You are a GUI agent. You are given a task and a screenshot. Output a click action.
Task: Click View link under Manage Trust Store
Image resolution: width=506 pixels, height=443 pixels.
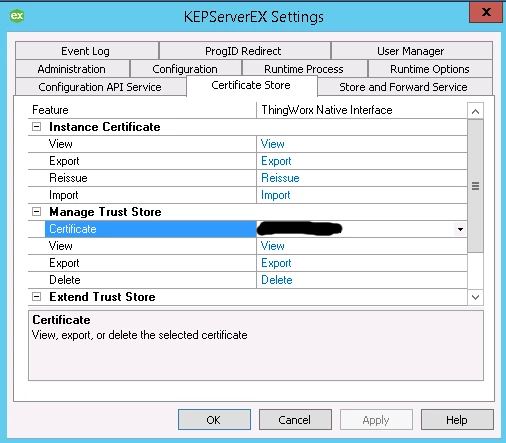coord(273,246)
